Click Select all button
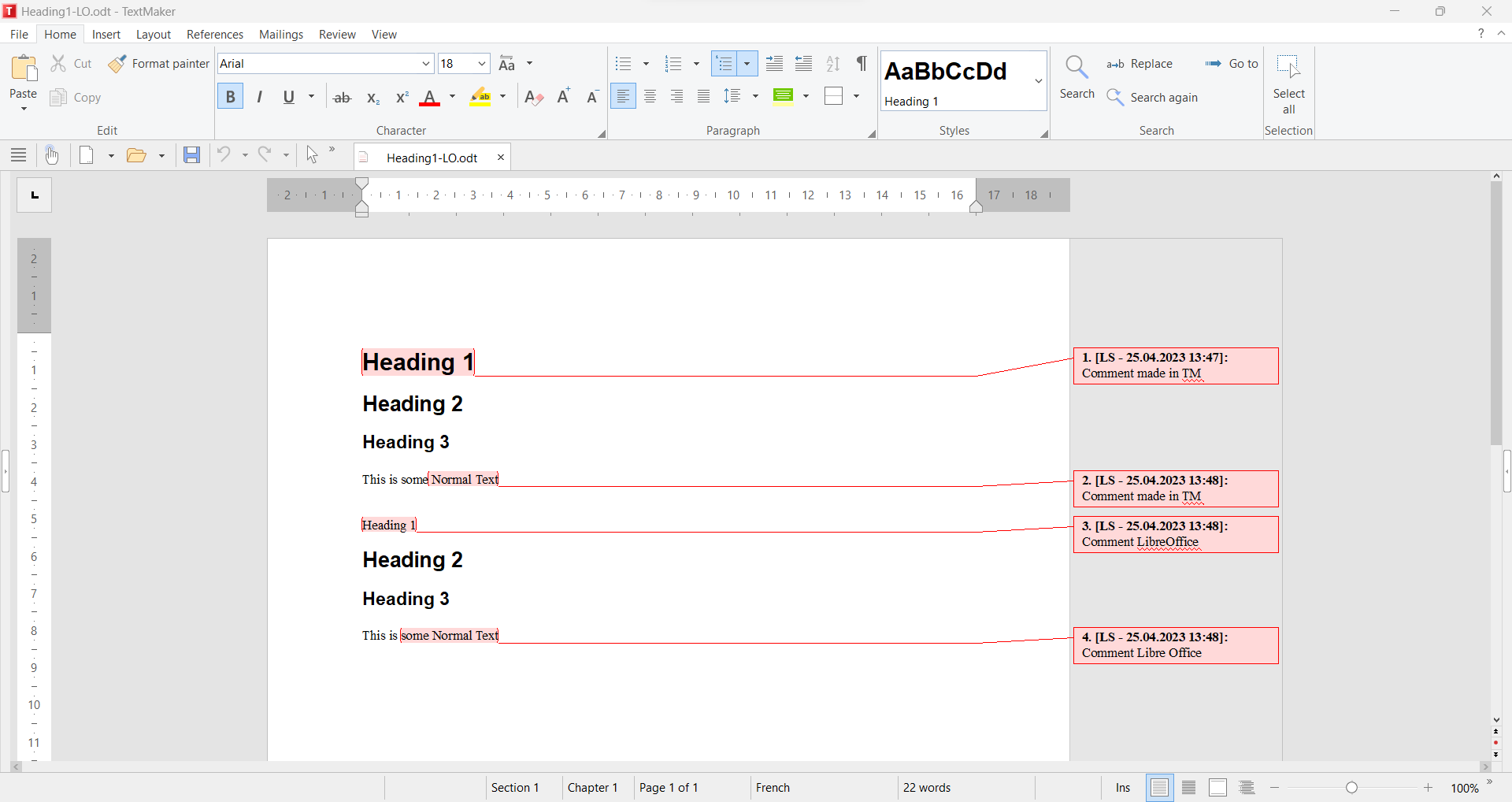The width and height of the screenshot is (1512, 802). tap(1288, 84)
